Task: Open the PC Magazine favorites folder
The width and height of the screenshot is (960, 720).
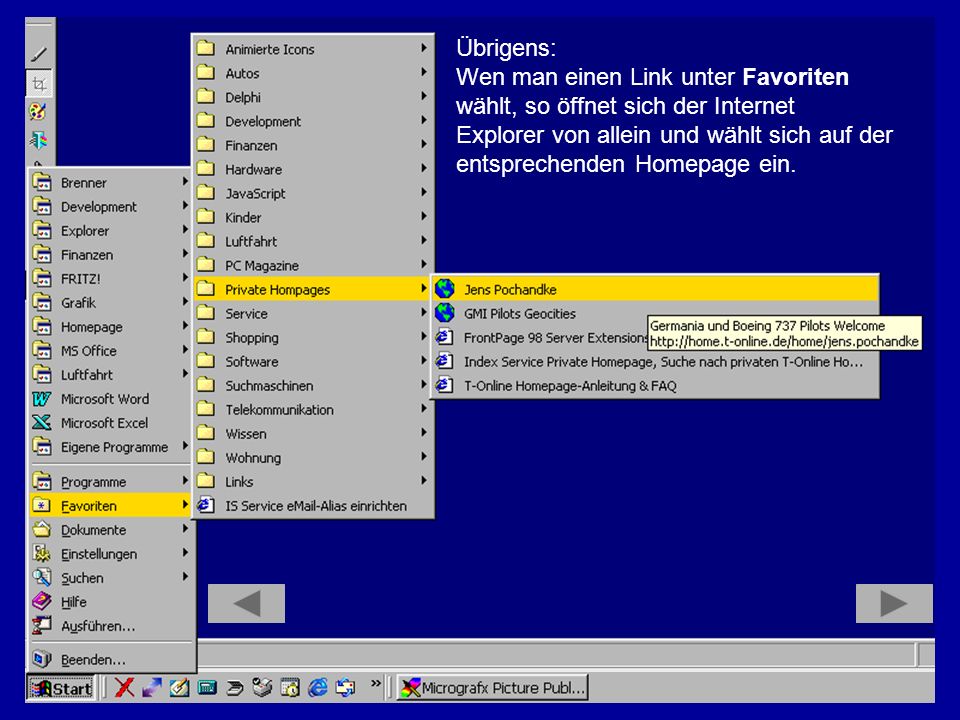Action: (312, 265)
